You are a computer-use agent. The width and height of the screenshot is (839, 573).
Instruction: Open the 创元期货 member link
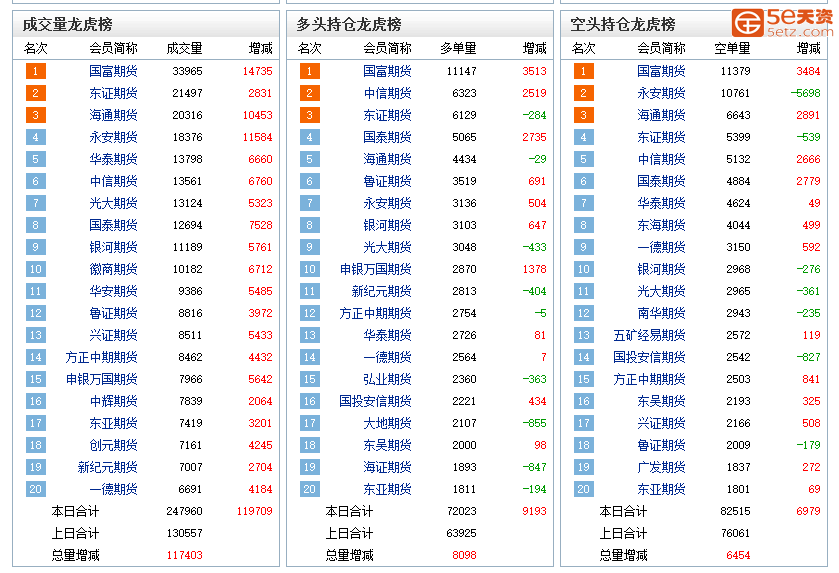(113, 445)
